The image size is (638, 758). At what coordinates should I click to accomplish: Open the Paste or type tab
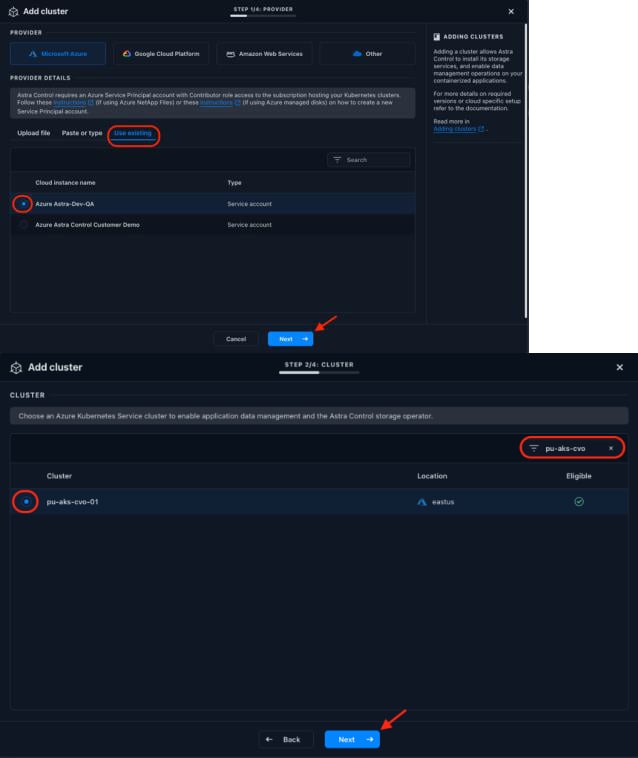click(x=82, y=133)
